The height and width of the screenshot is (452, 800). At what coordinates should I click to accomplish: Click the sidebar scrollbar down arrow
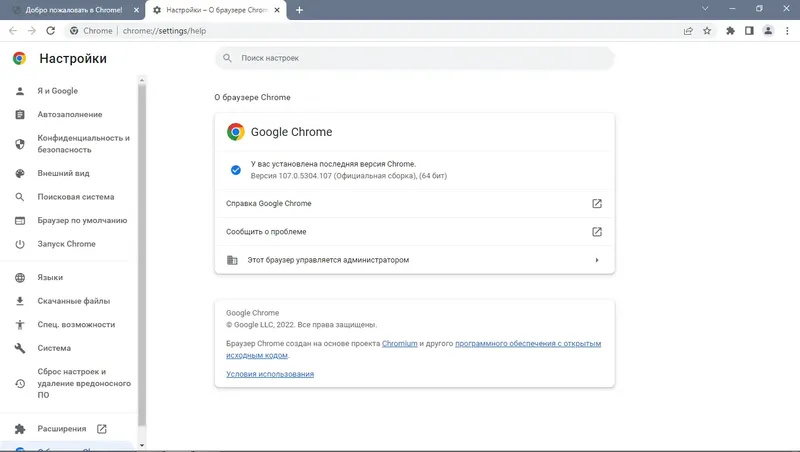(142, 445)
